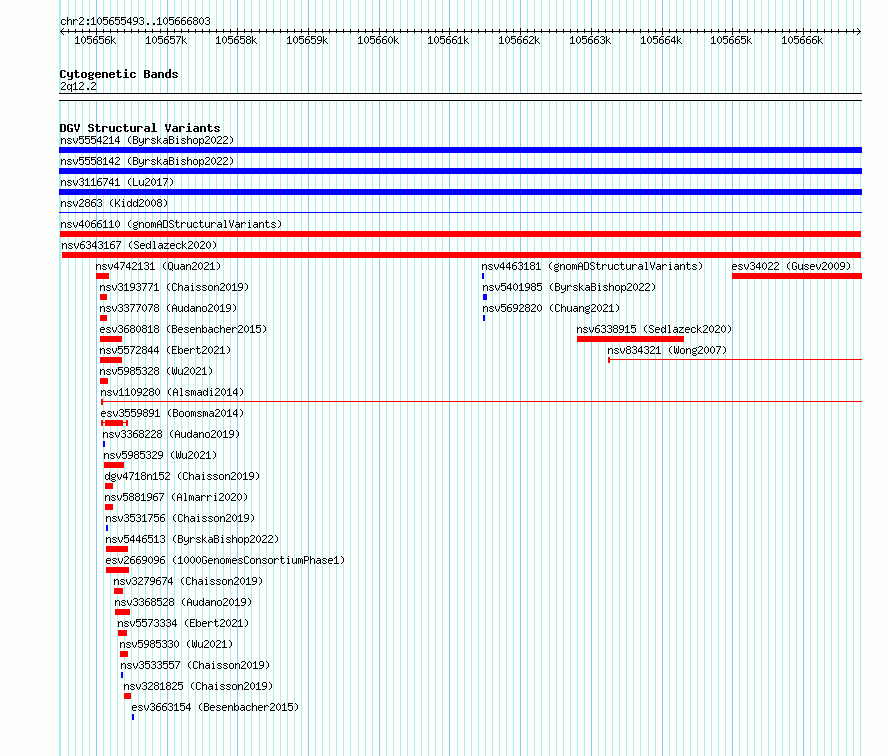Click the 105660k ruler position

tap(378, 40)
